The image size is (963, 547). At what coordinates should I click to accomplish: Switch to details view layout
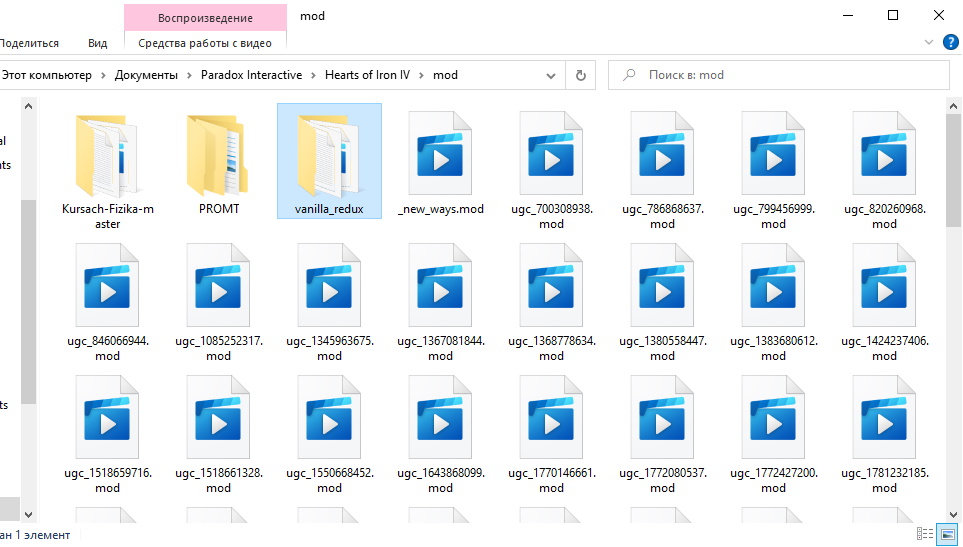point(924,533)
